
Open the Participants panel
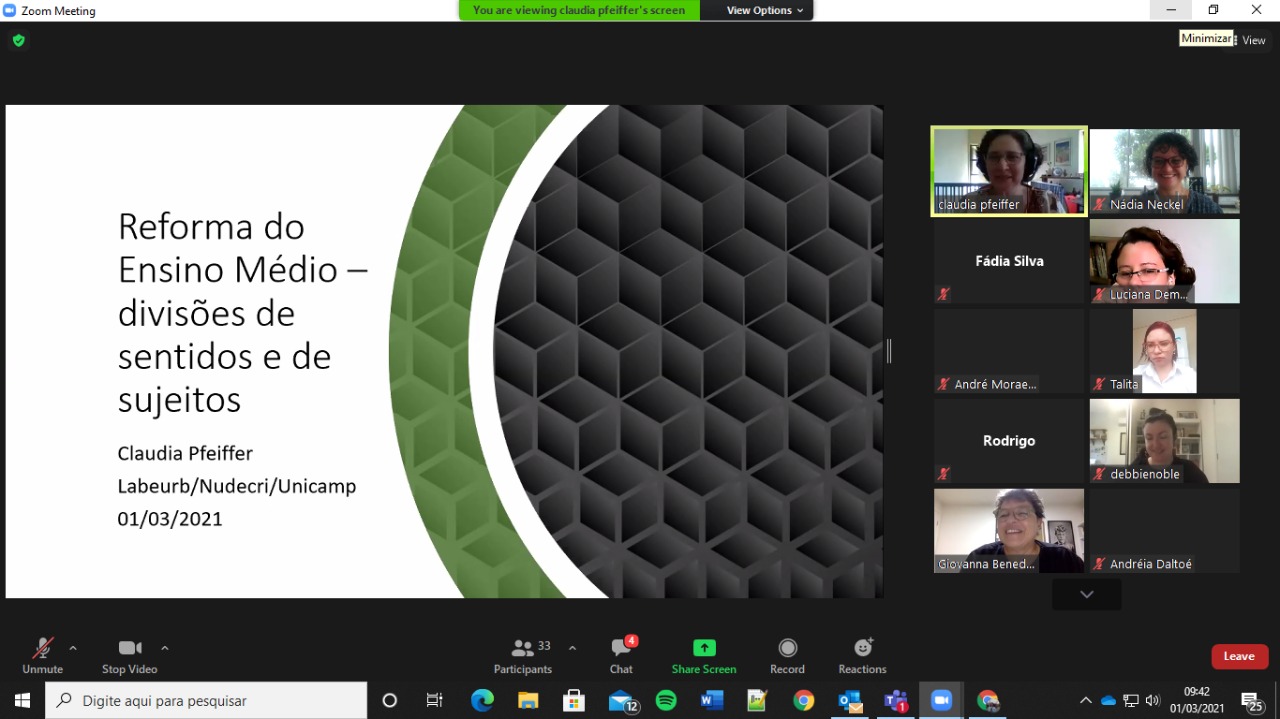coord(523,655)
